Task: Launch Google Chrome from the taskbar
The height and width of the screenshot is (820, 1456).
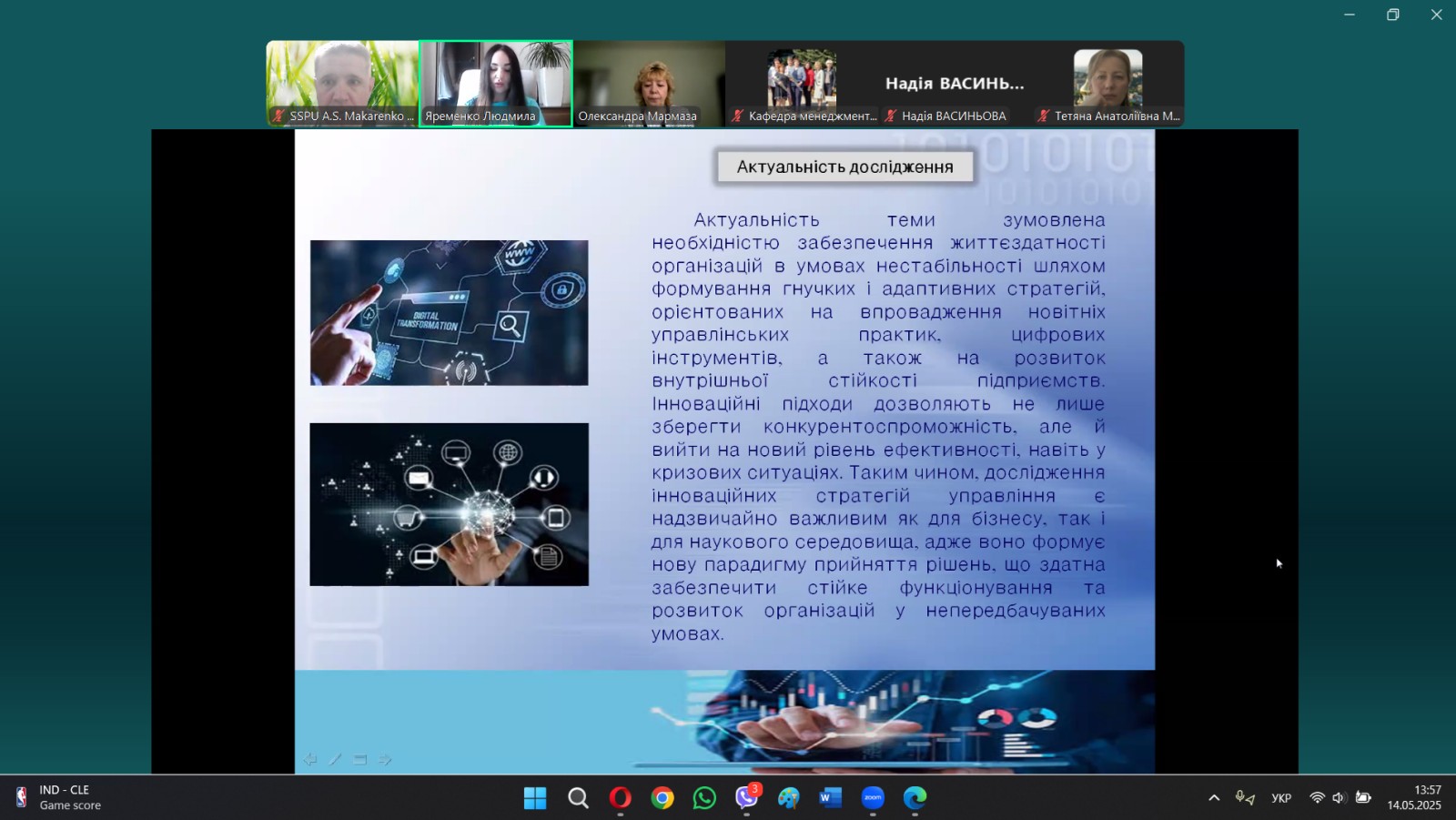Action: tap(662, 798)
